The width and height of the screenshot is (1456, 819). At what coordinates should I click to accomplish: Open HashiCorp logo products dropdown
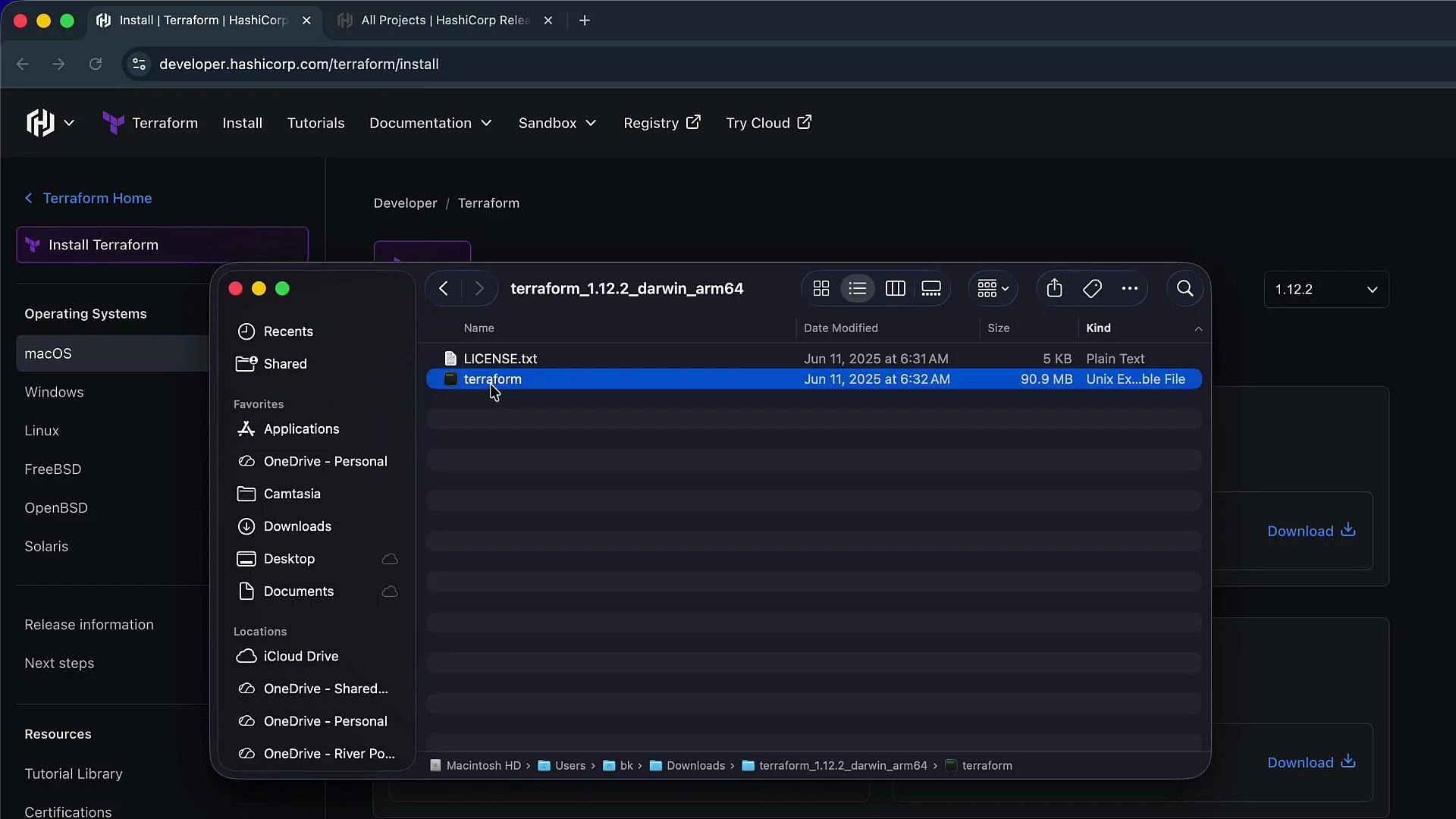click(x=51, y=123)
